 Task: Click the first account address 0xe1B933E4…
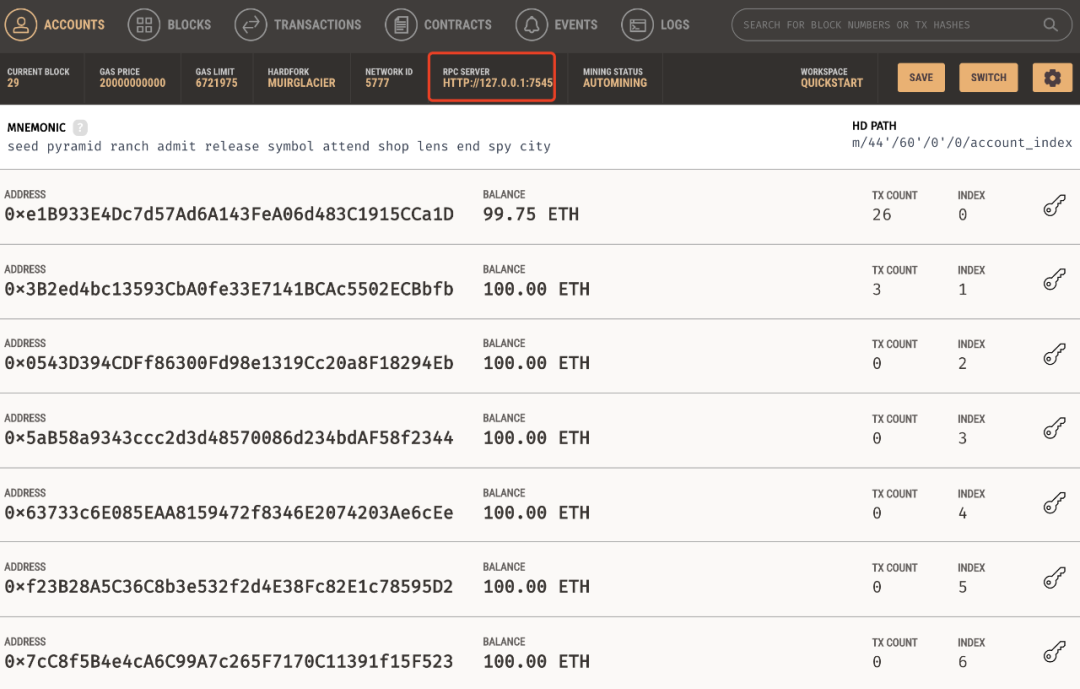tap(229, 215)
